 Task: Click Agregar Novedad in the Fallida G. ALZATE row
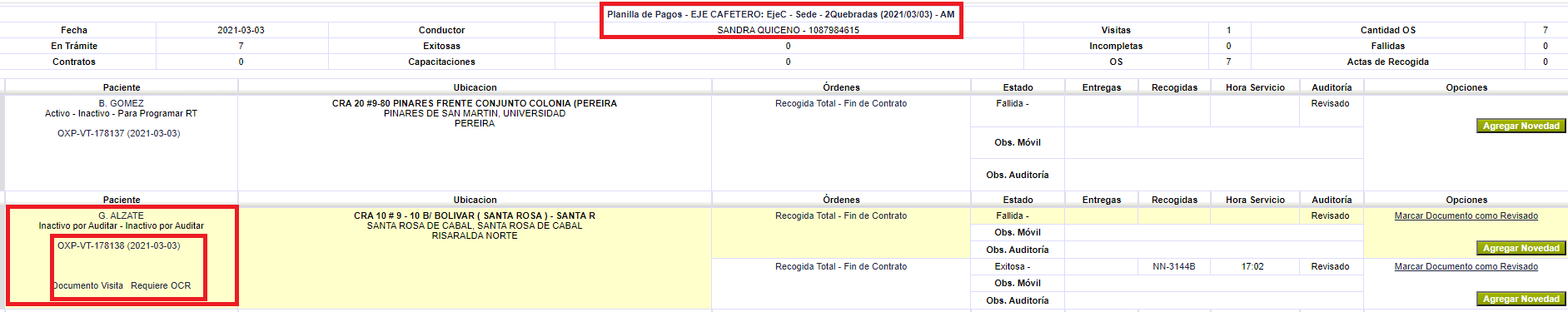pyautogui.click(x=1521, y=248)
